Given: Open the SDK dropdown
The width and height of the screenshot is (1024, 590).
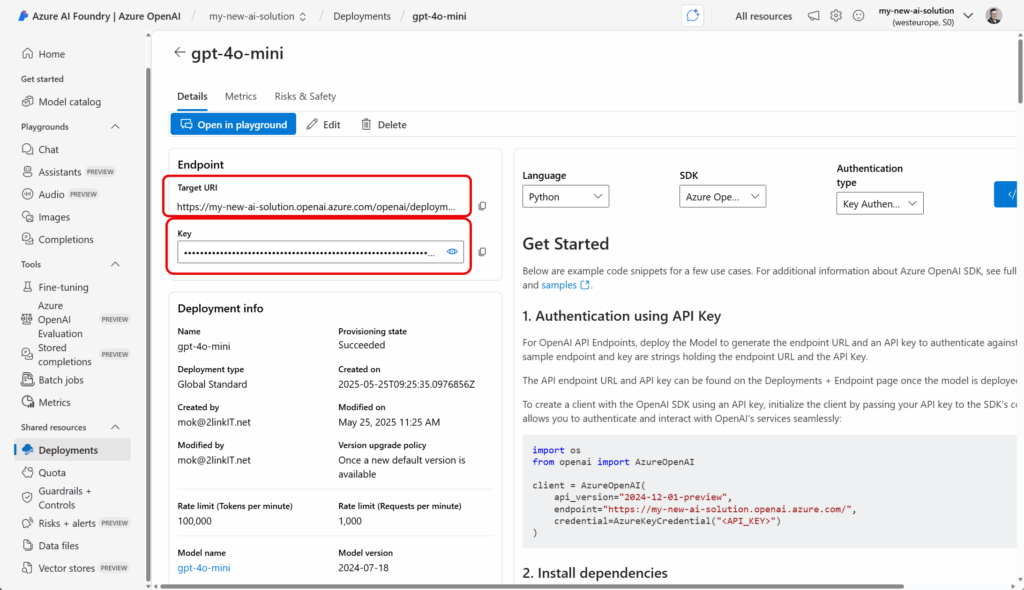Looking at the screenshot, I should pos(722,196).
